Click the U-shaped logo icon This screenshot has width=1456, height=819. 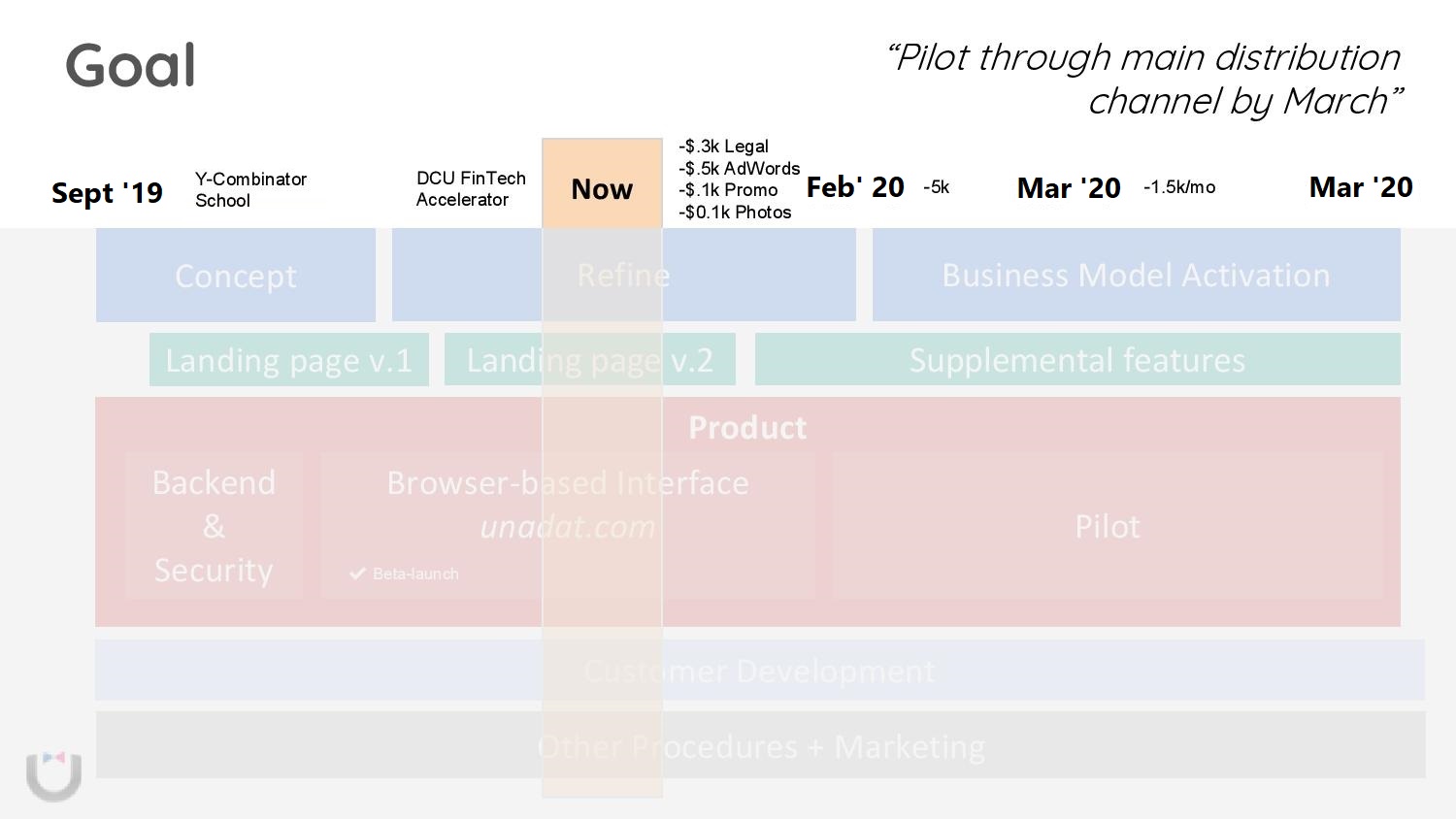(x=53, y=776)
